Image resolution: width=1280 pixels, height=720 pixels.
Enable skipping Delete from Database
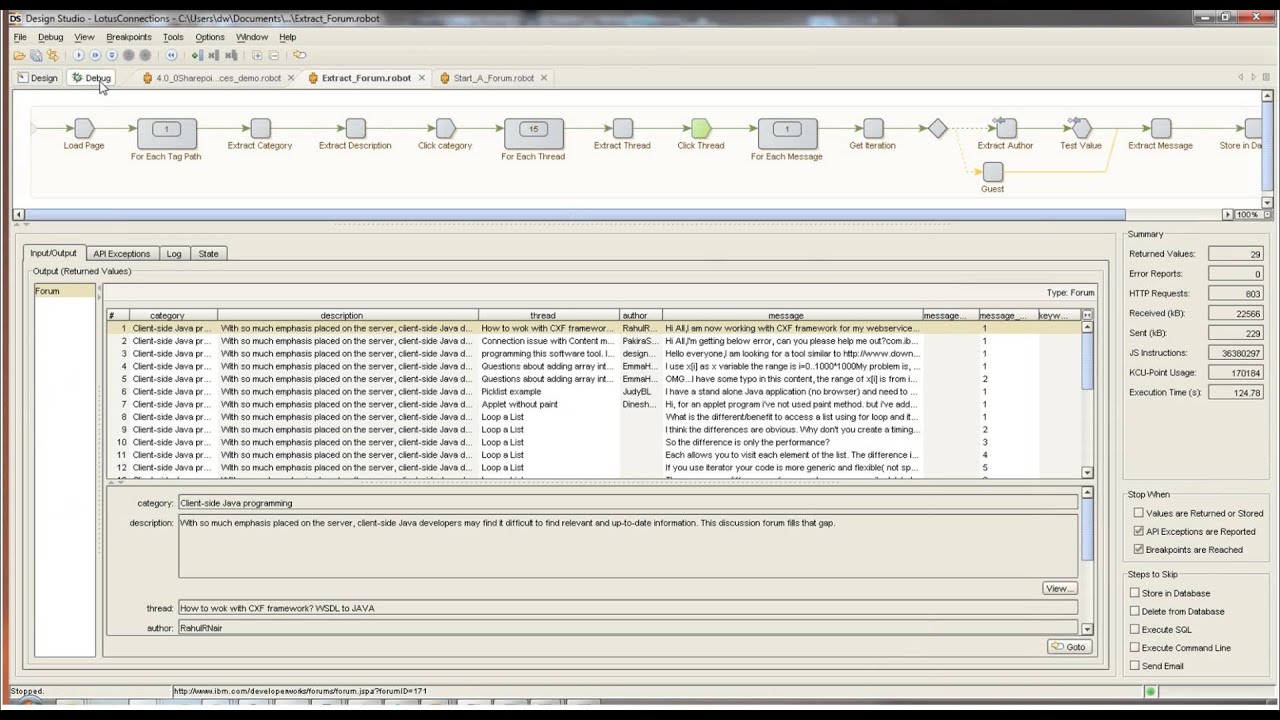(x=1134, y=611)
